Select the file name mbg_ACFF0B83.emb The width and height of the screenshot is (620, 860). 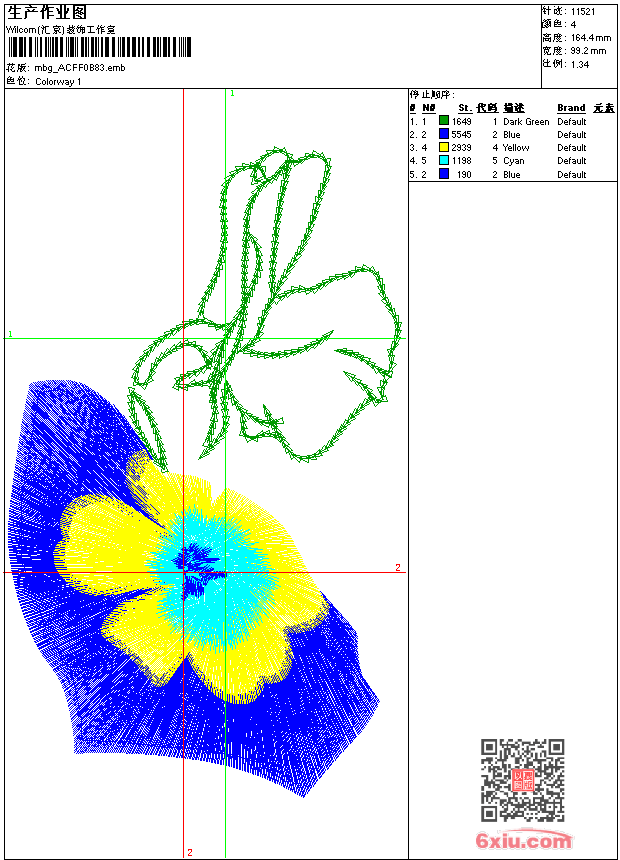(x=80, y=68)
